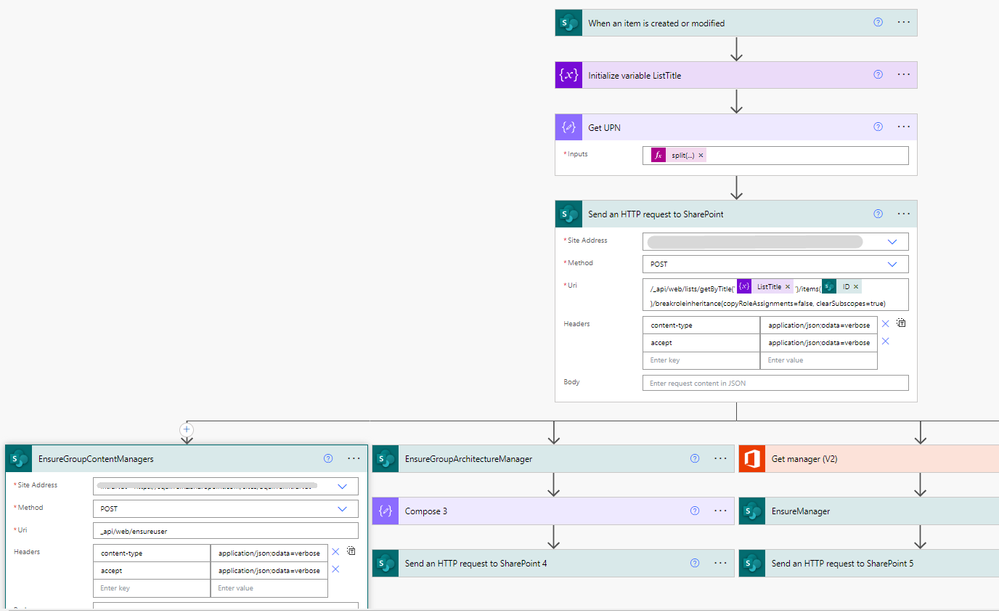Image resolution: width=999 pixels, height=611 pixels.
Task: Open help for 'Initialize variable ListTitle'
Action: click(878, 75)
